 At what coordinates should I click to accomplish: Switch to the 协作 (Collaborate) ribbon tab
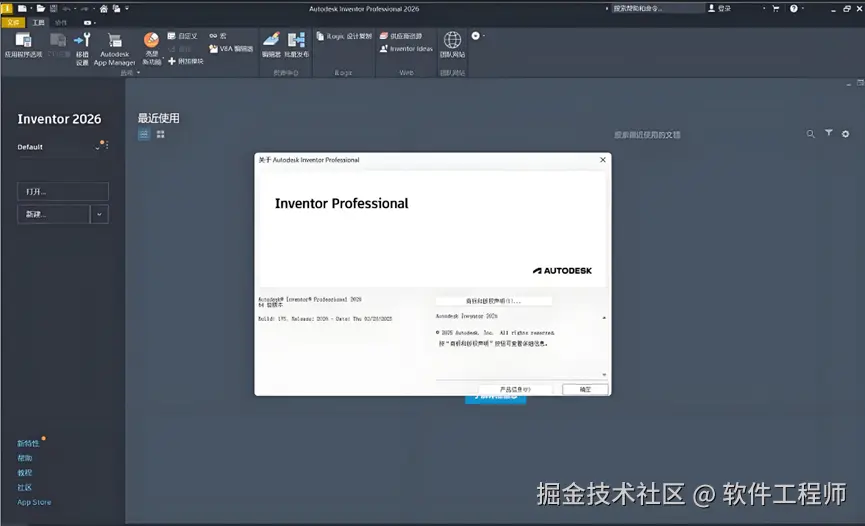pyautogui.click(x=61, y=23)
